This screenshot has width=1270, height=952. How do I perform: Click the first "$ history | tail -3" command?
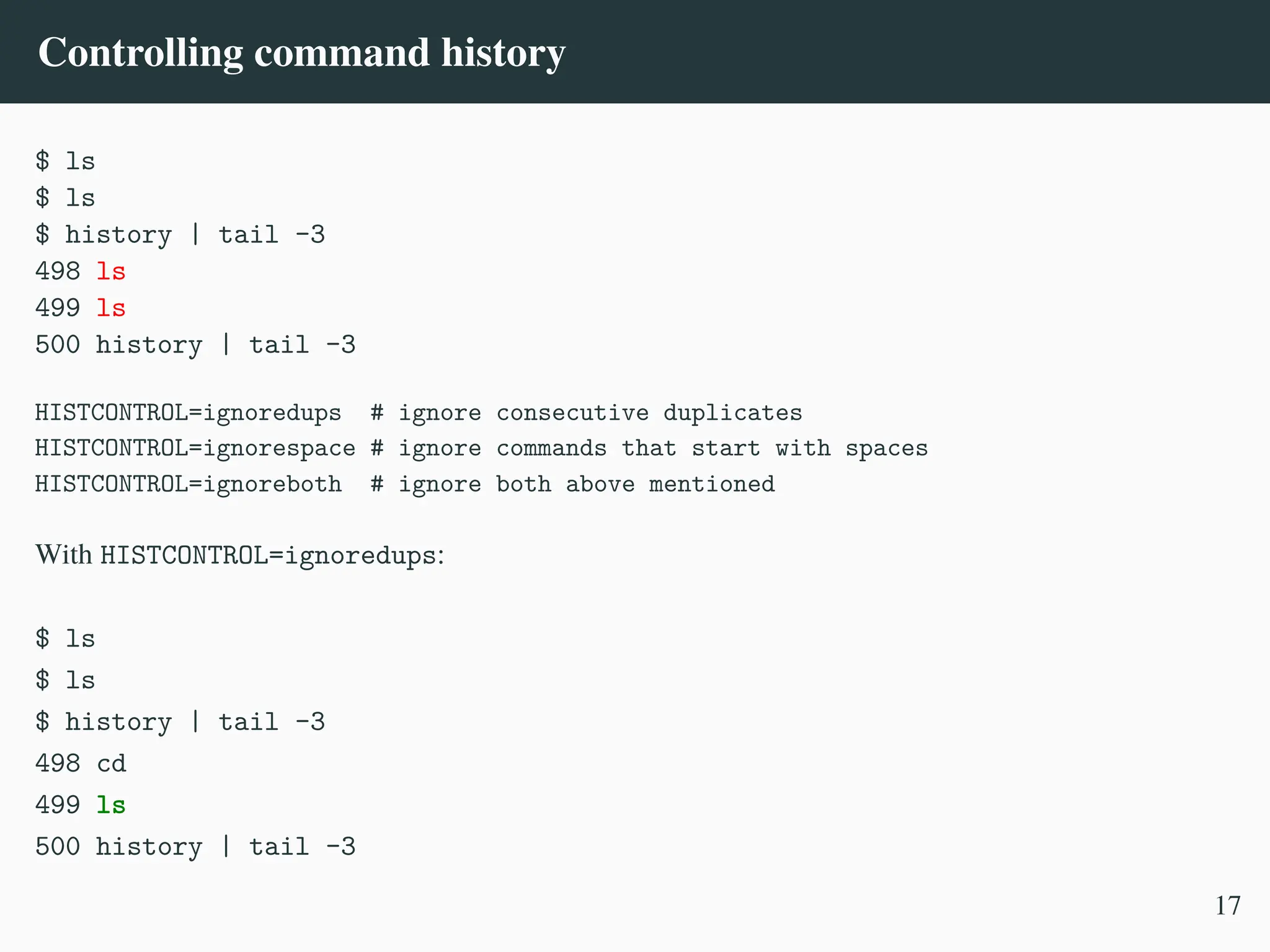[180, 235]
